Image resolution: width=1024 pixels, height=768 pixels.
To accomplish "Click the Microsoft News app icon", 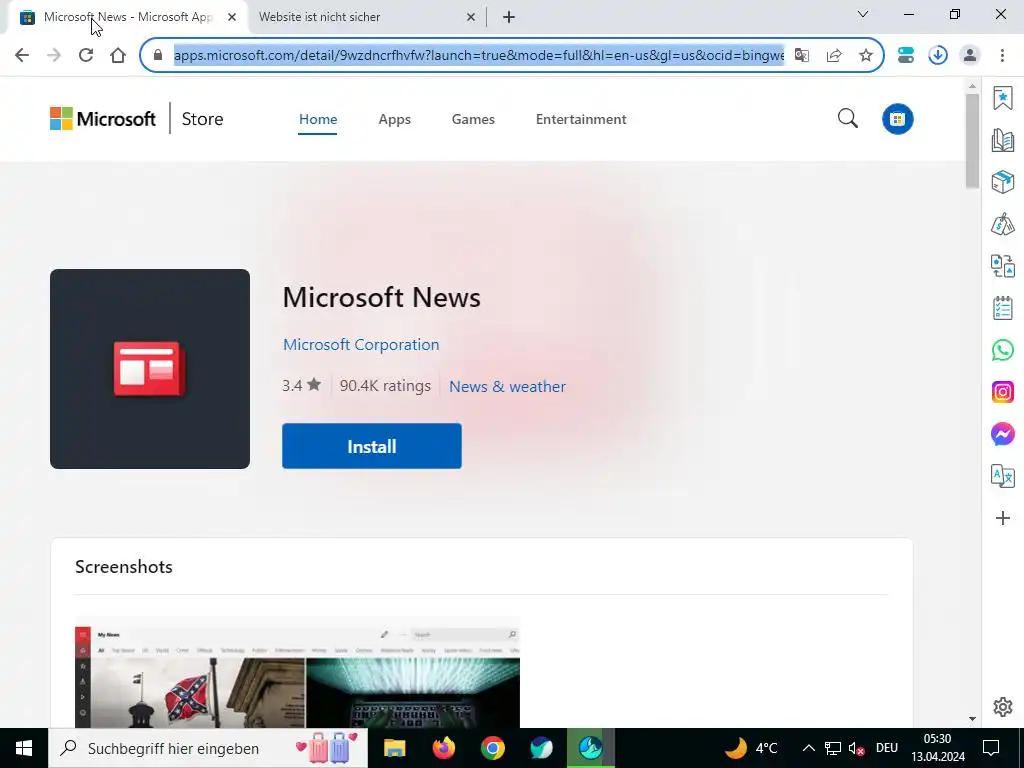I will point(150,369).
